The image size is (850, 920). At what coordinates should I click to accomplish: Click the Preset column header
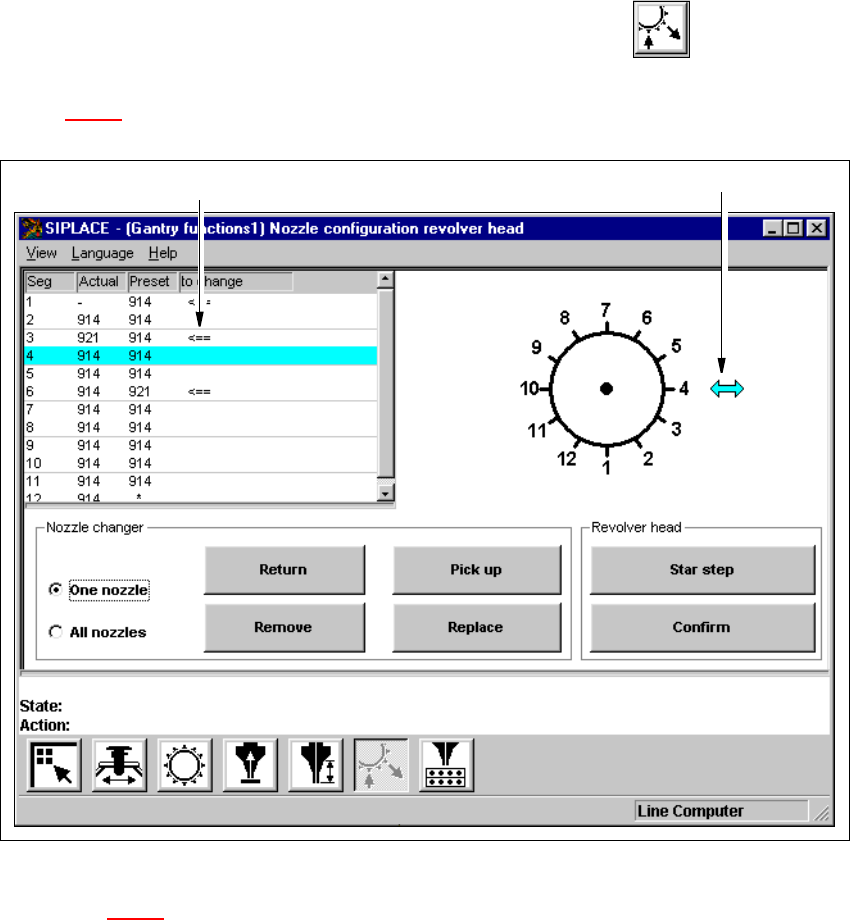pos(153,282)
